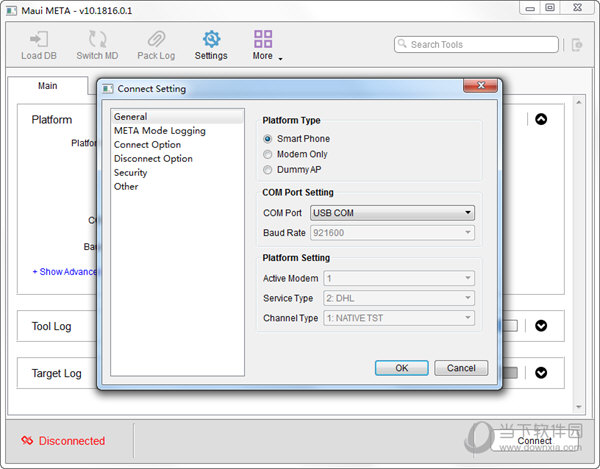The height and width of the screenshot is (469, 600).
Task: Switch to the Main tab
Action: click(48, 86)
